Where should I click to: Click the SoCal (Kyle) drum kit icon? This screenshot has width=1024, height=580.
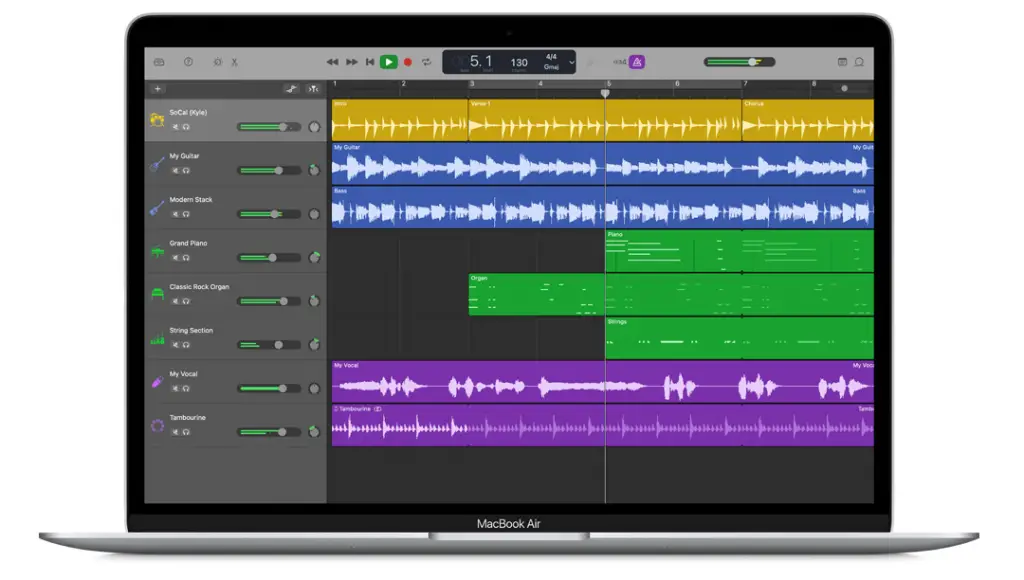pos(157,120)
